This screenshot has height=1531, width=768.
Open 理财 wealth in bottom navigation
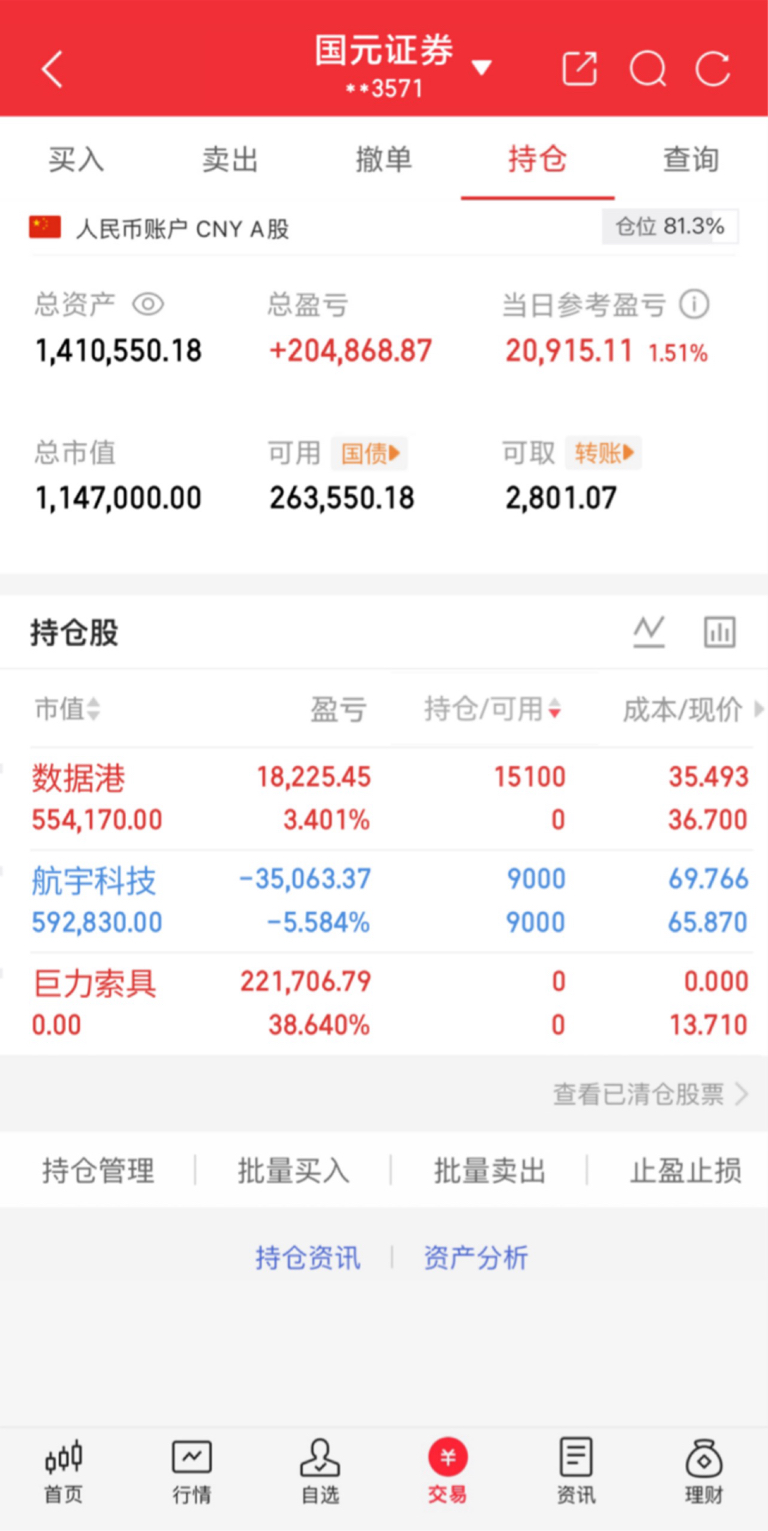(704, 1472)
